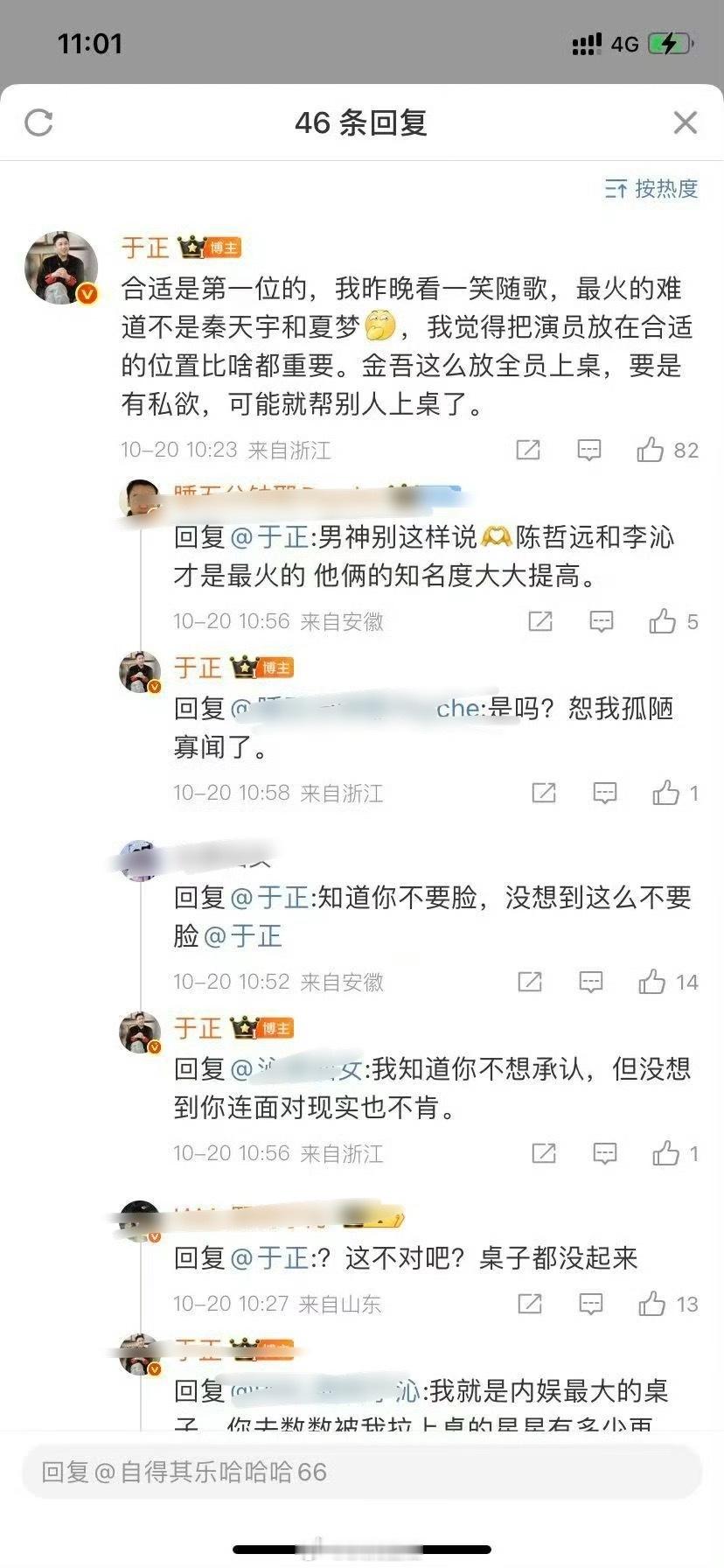Tap the refresh icon beside 46条回复

[x=38, y=122]
